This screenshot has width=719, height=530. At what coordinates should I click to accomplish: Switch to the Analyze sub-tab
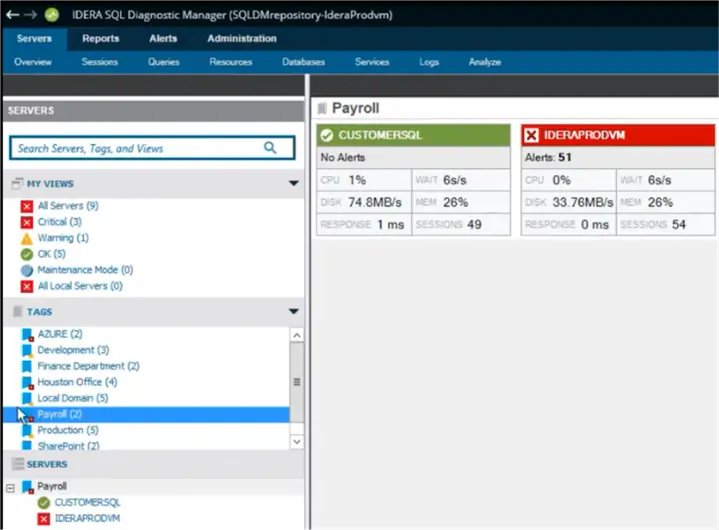click(x=485, y=62)
